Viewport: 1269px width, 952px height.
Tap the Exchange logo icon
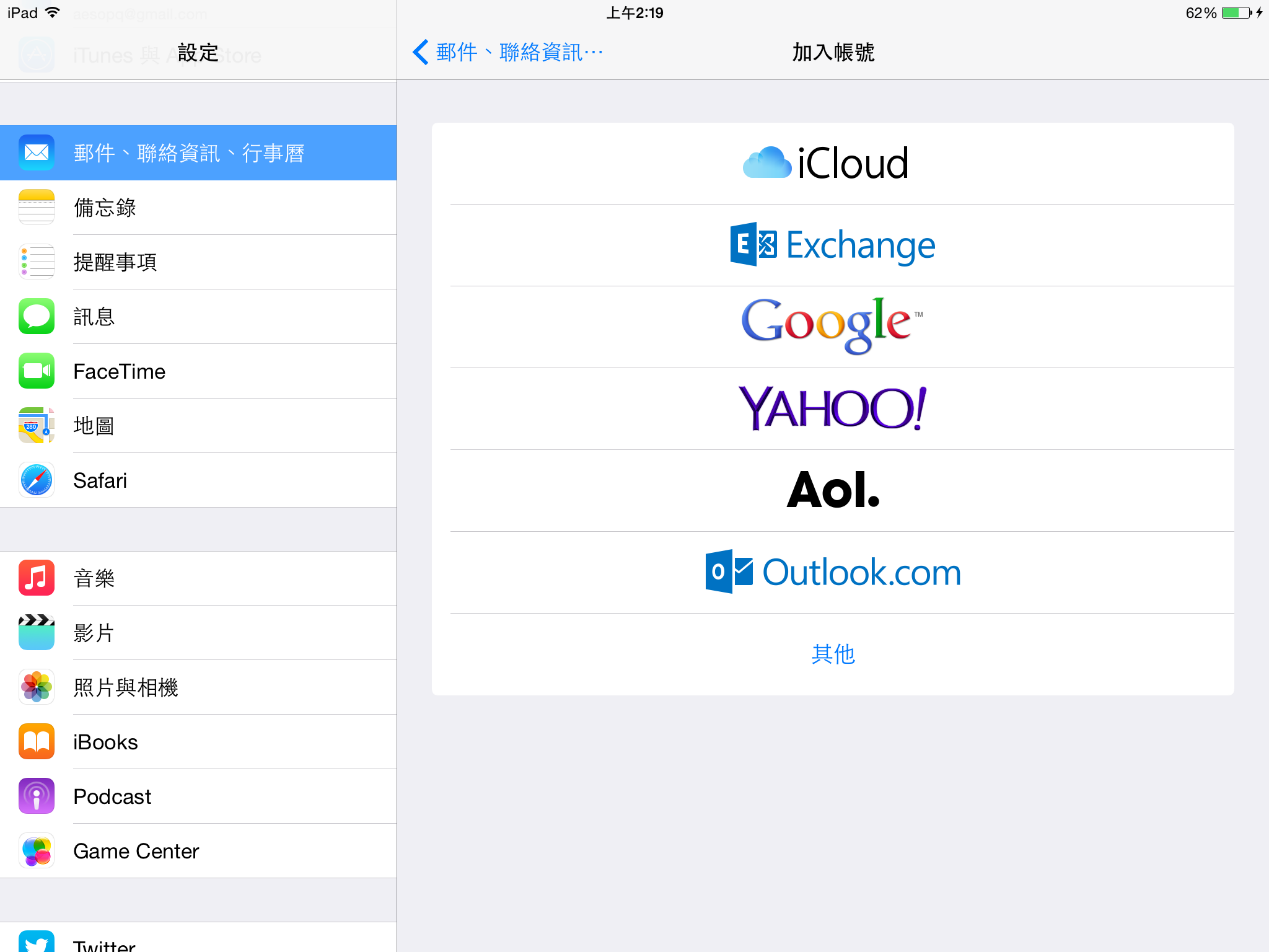click(754, 244)
